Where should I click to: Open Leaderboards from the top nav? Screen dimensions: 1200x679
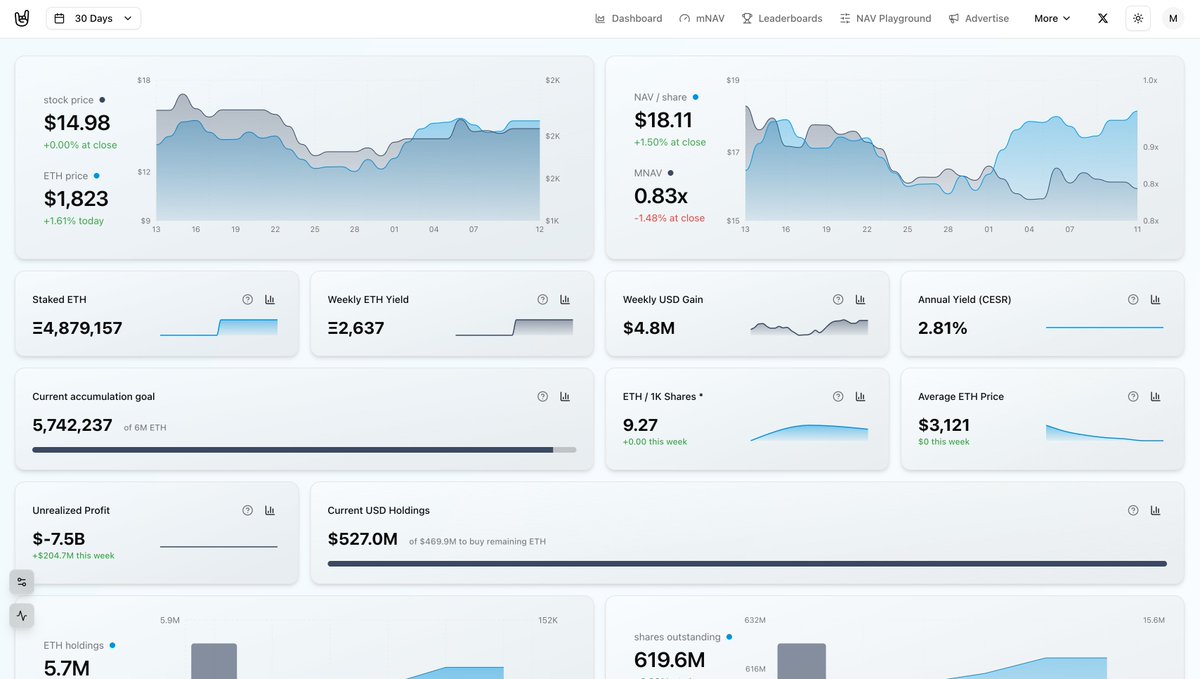coord(782,18)
